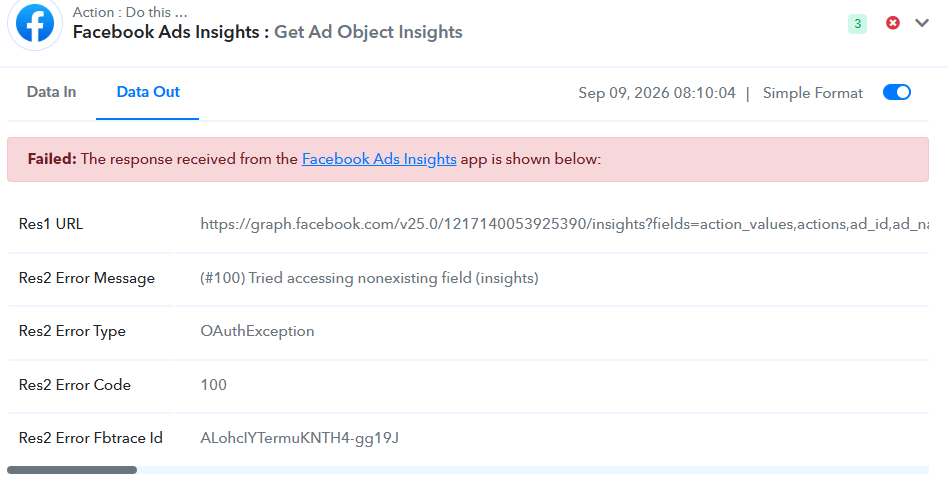Click the Res2 Error Message value

pos(369,278)
